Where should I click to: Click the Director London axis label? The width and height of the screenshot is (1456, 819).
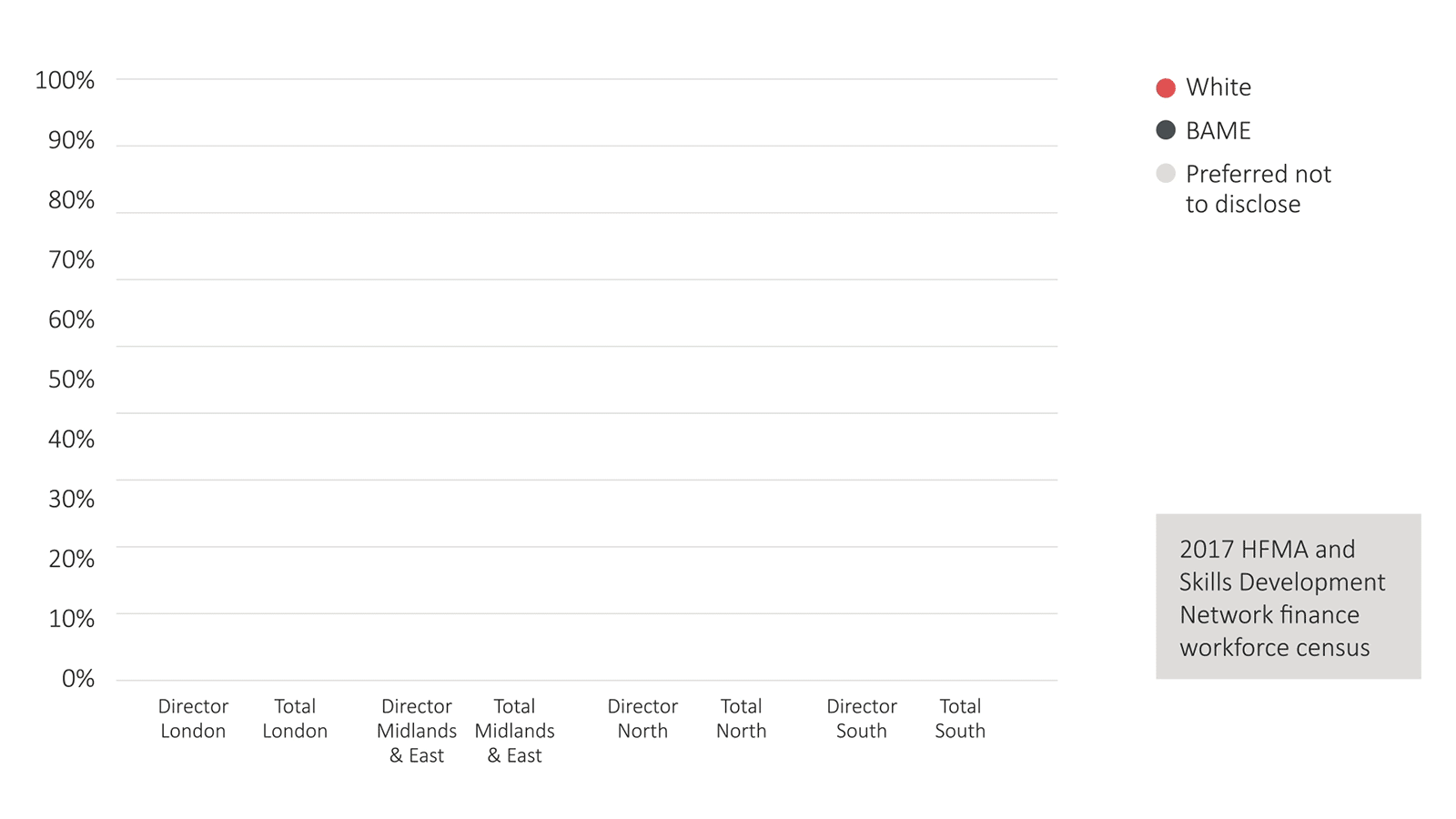click(193, 719)
